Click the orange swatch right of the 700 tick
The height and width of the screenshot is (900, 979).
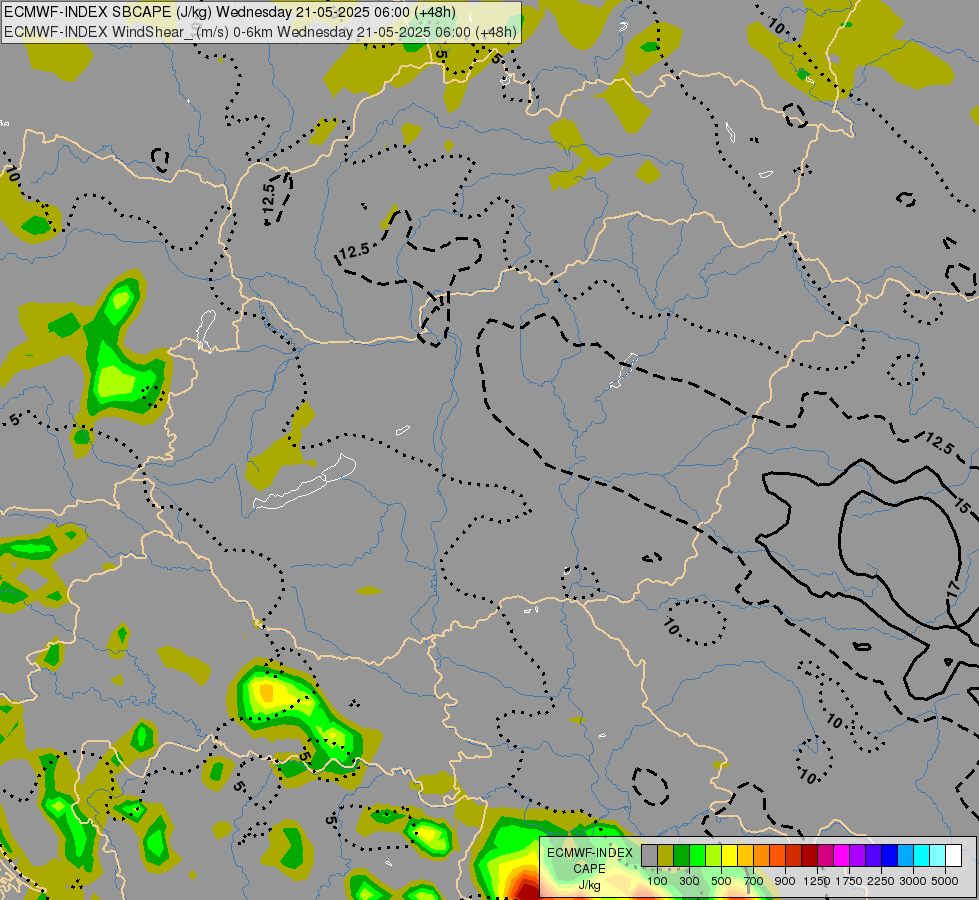pos(761,855)
